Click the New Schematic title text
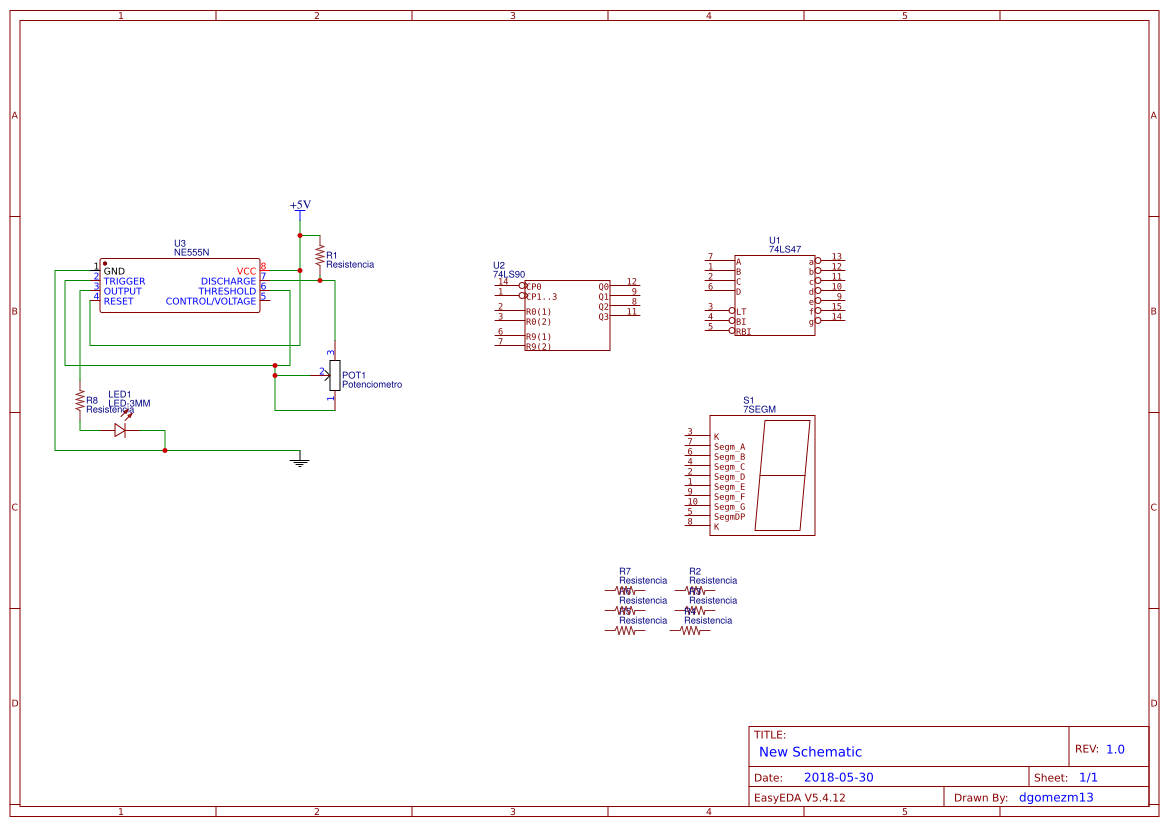 point(810,752)
